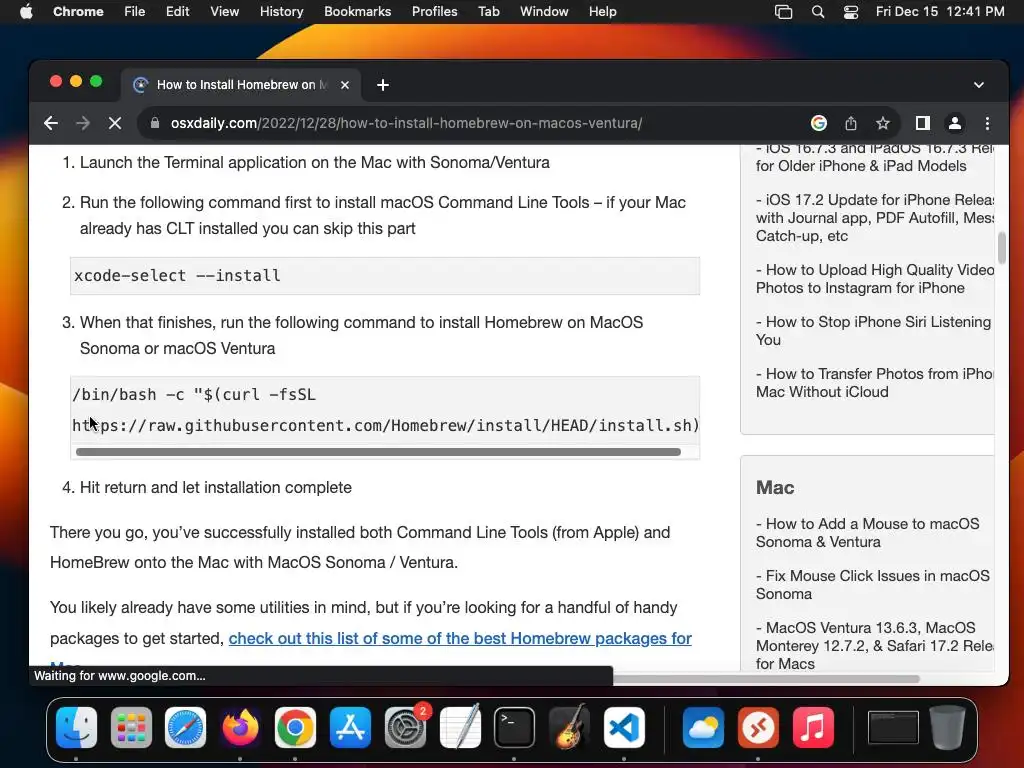Close the Homebrew tab

pyautogui.click(x=345, y=85)
